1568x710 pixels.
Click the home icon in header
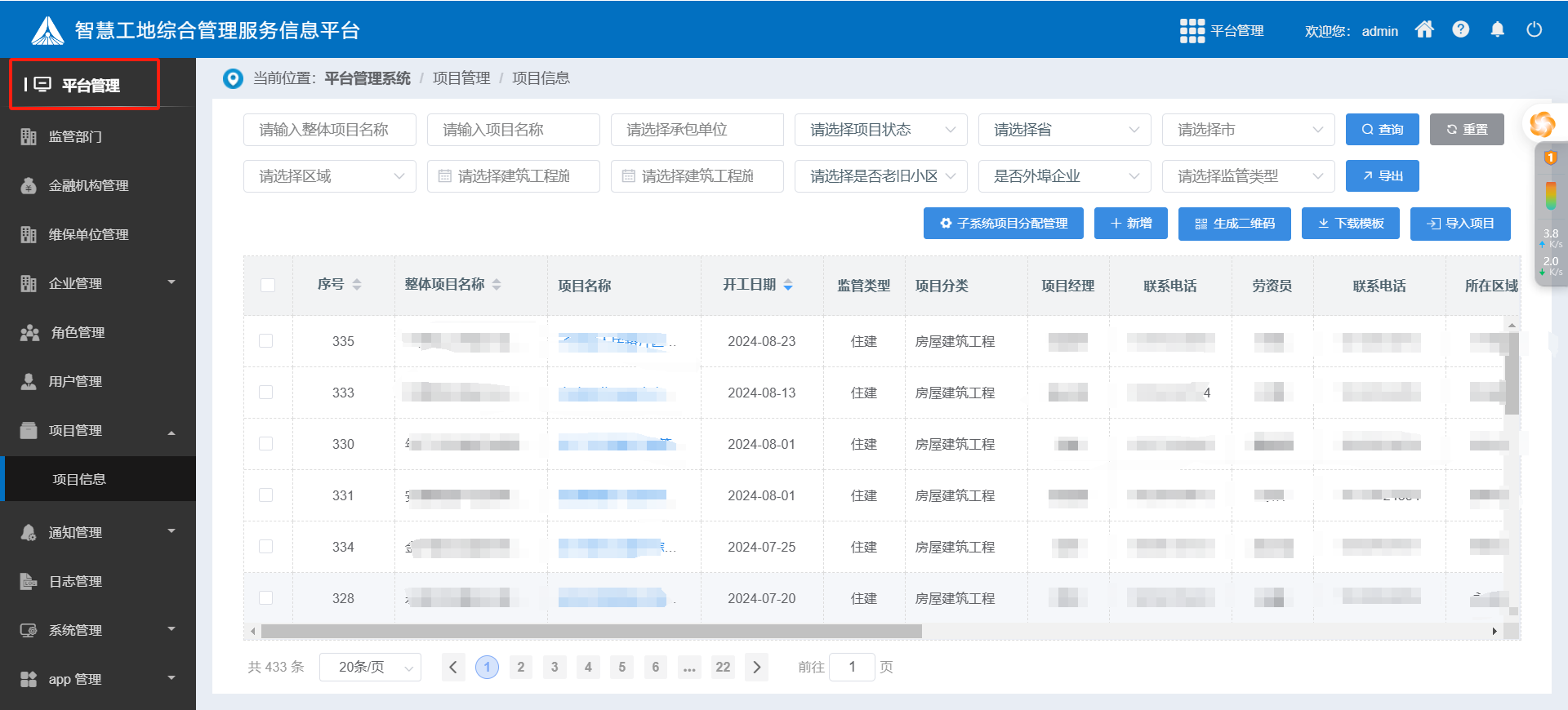pyautogui.click(x=1424, y=30)
